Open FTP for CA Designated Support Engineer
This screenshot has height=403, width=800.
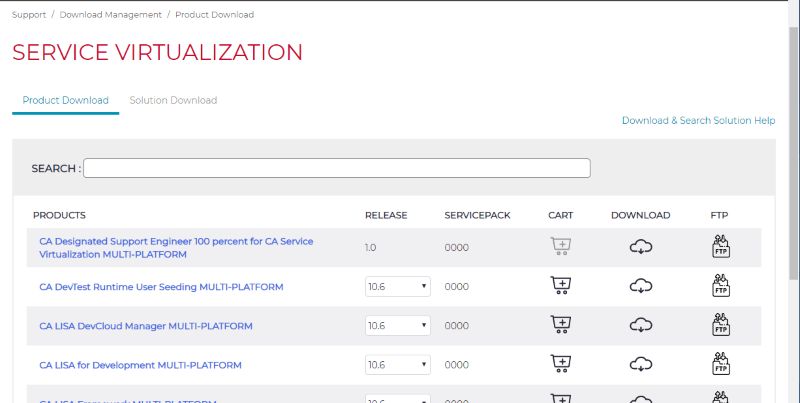[719, 247]
